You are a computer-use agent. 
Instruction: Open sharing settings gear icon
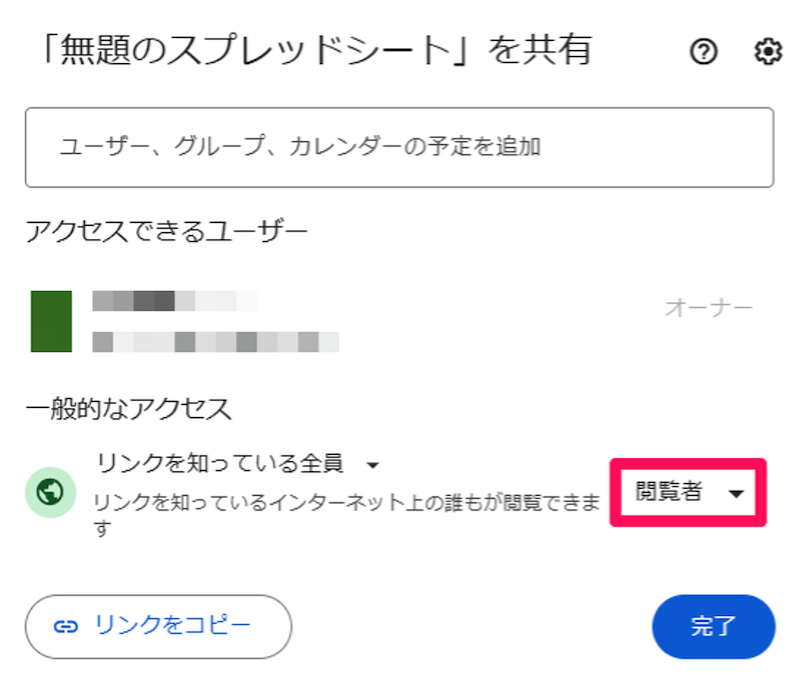coord(767,53)
